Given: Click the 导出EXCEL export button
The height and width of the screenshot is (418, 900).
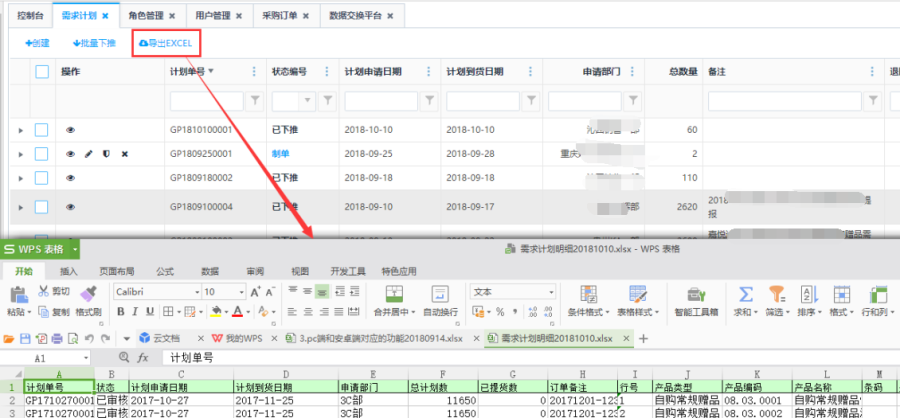Looking at the screenshot, I should click(x=166, y=43).
